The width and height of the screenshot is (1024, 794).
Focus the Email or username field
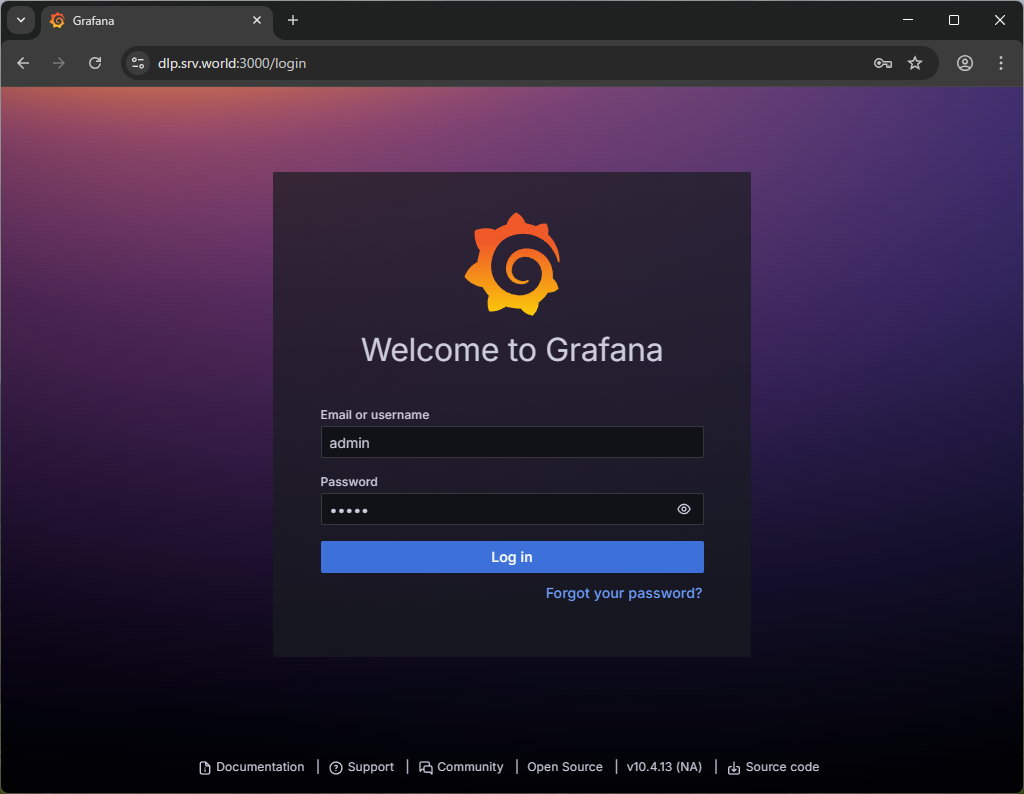pyautogui.click(x=511, y=442)
